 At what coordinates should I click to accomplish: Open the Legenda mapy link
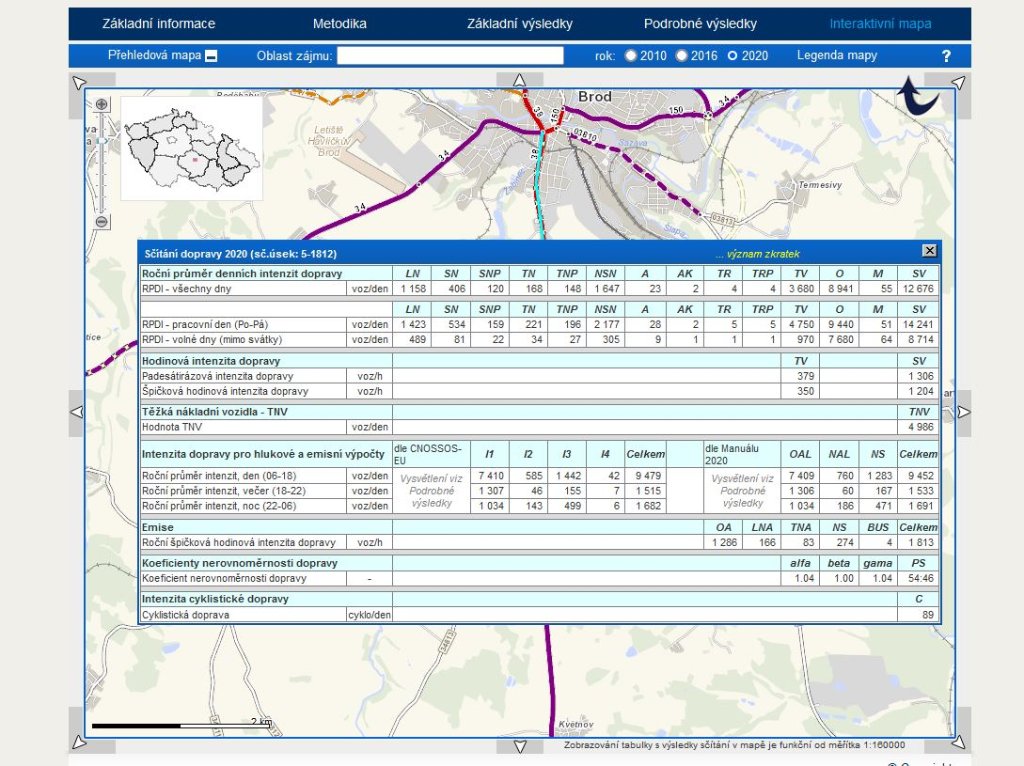coord(836,56)
